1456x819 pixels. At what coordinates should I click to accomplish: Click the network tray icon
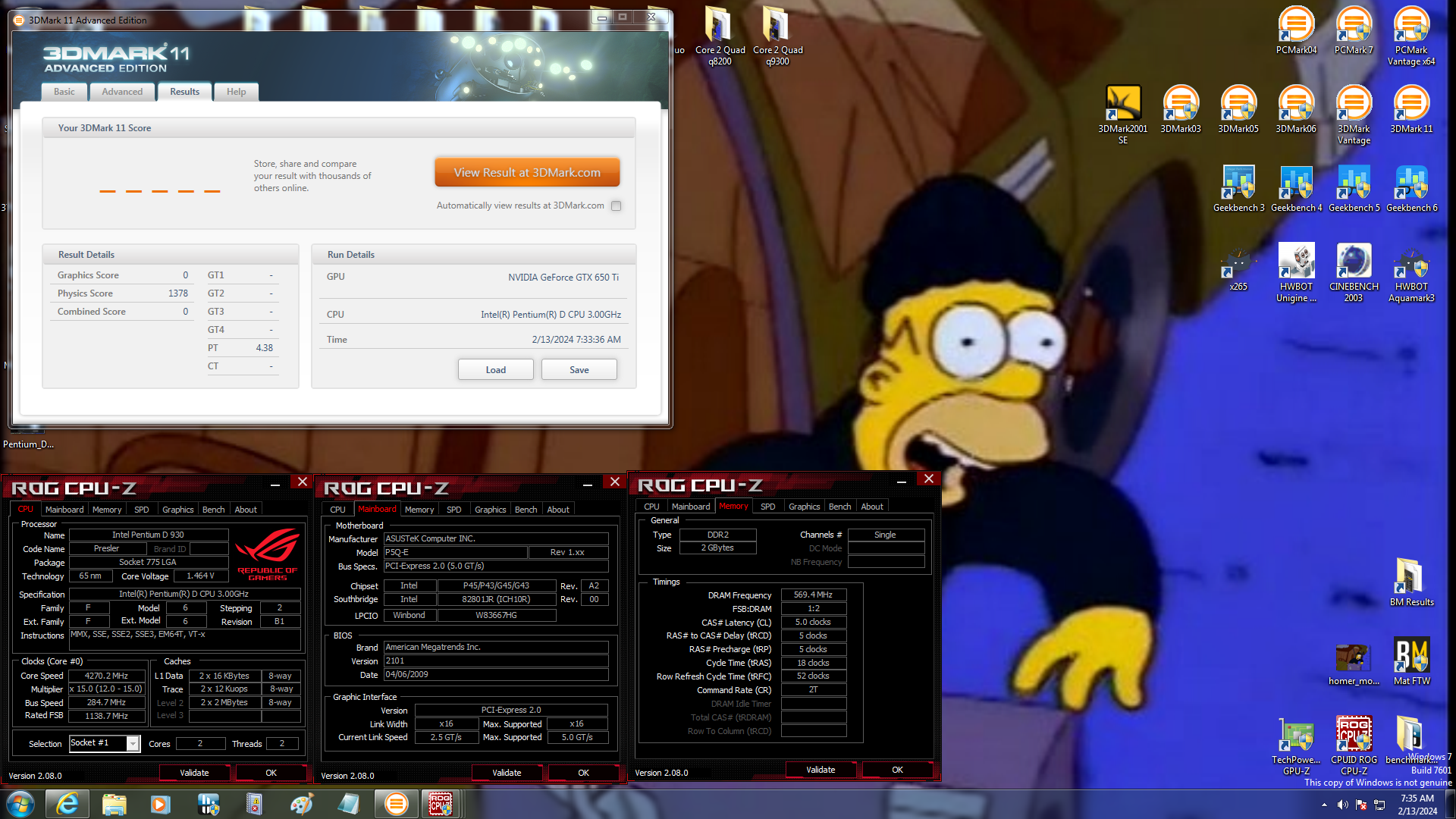point(1379,805)
